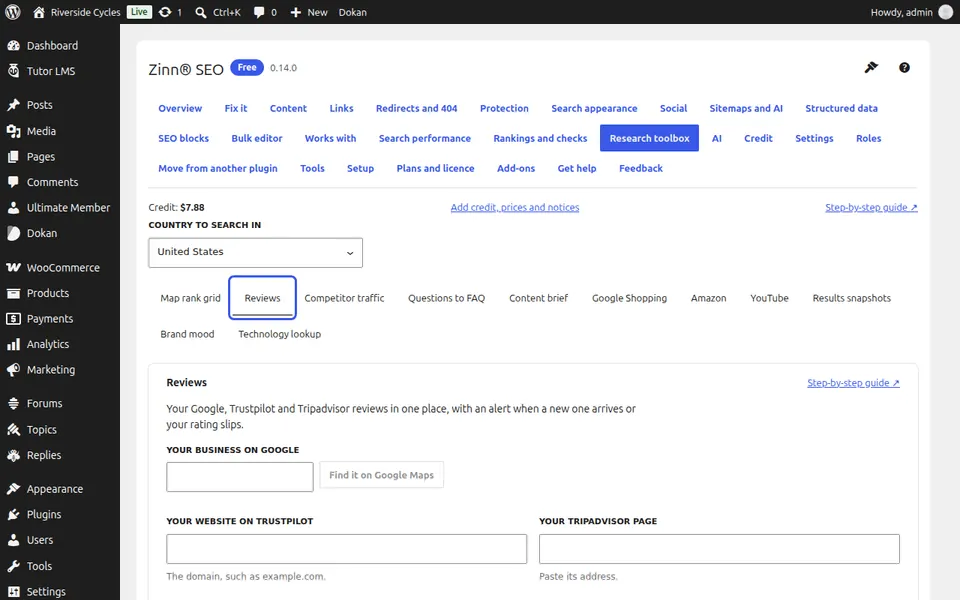Click the pin icon in Zinn SEO header
Screen dimensions: 960x600
(x=871, y=67)
